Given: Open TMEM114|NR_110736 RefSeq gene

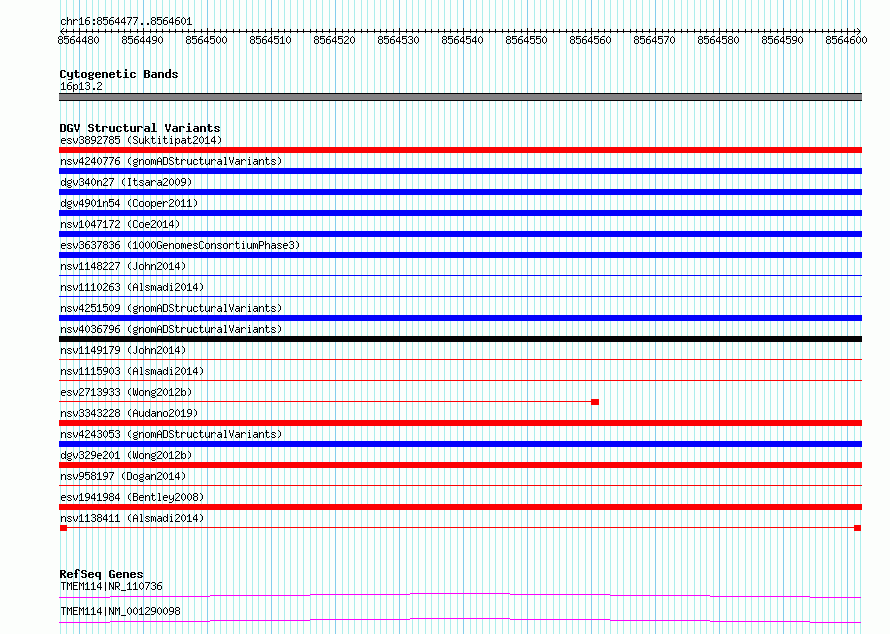Looking at the screenshot, I should click(111, 586).
